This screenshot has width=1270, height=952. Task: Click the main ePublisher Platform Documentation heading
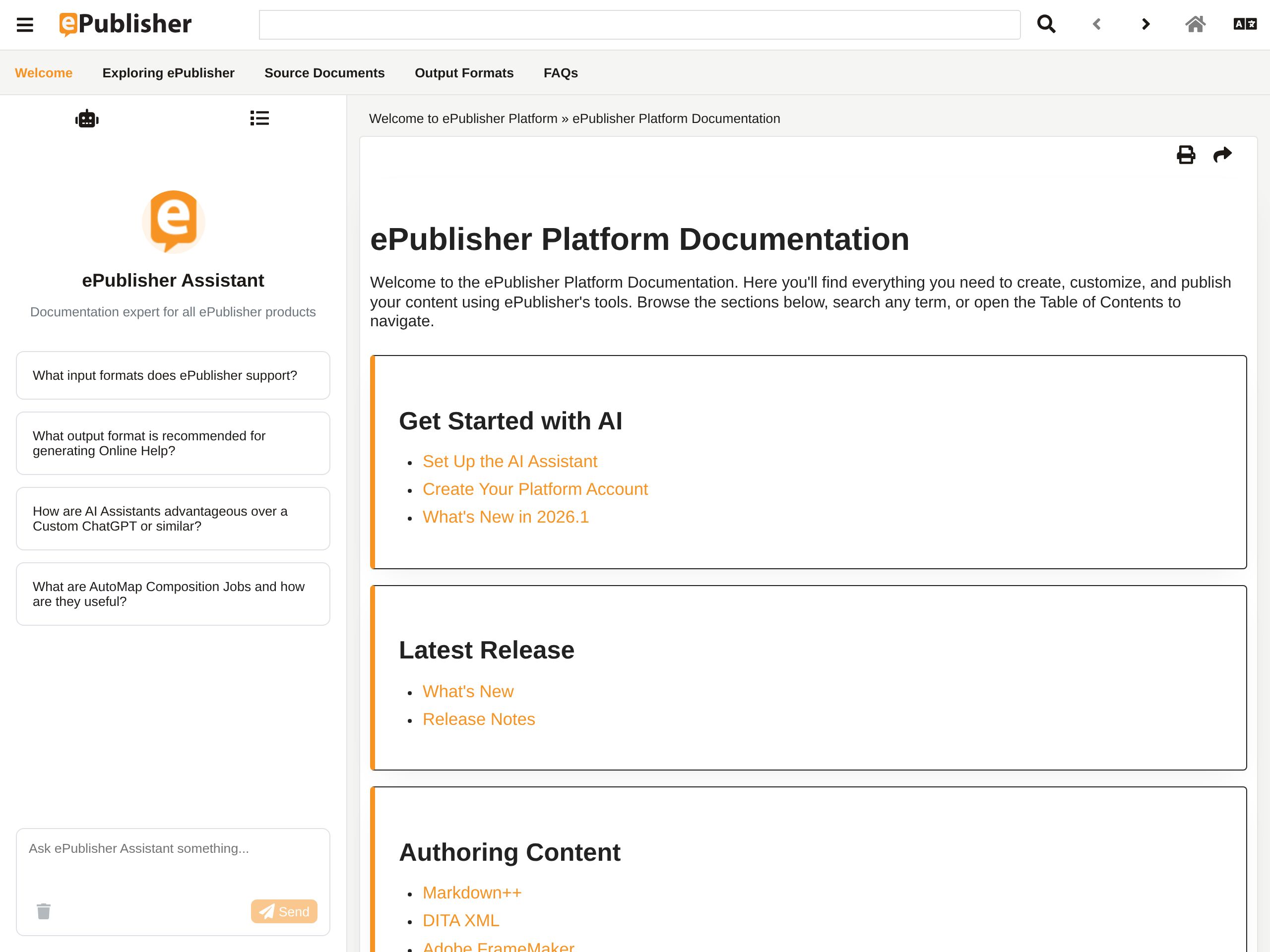tap(639, 239)
